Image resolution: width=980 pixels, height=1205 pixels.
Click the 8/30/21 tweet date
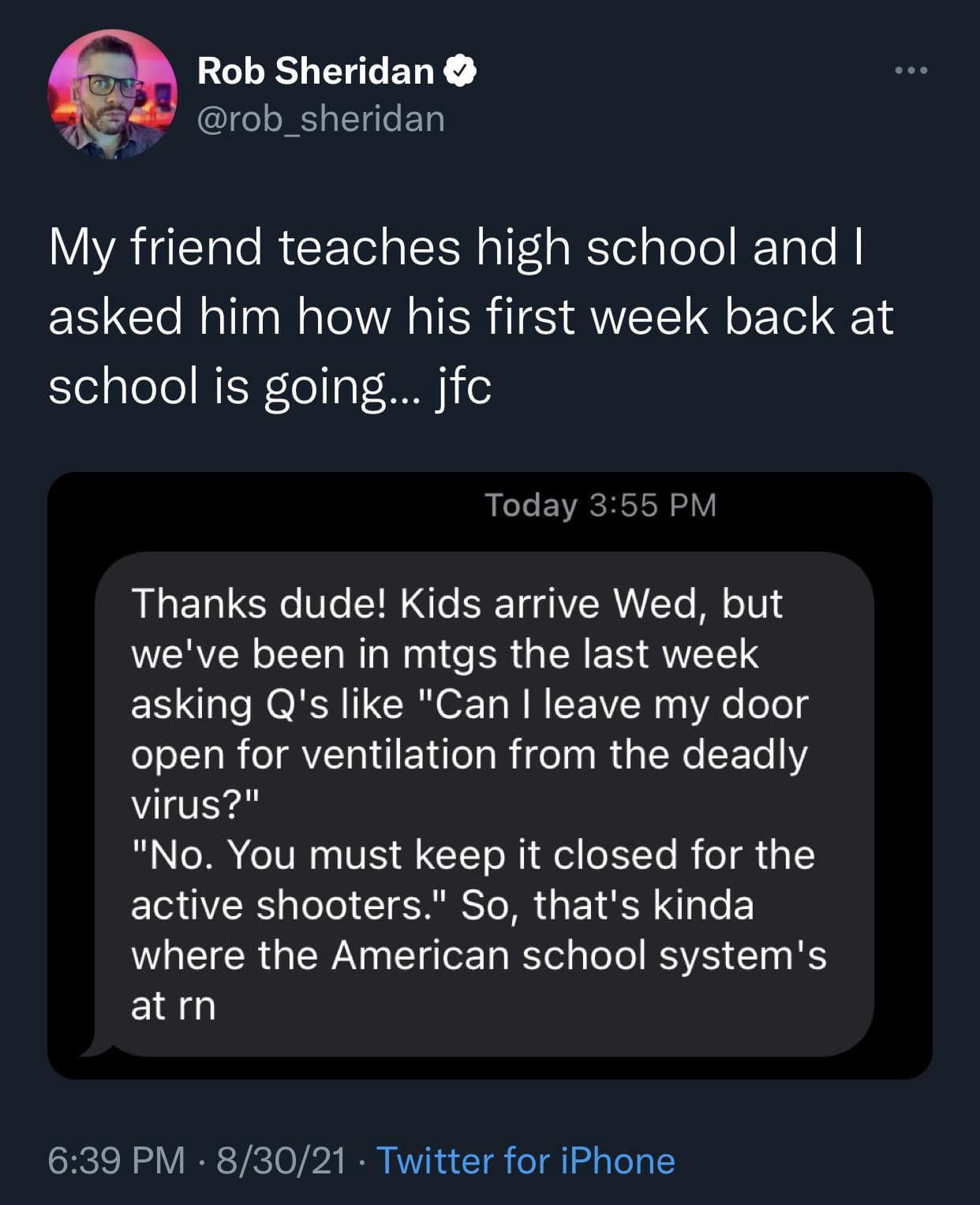pos(281,1160)
